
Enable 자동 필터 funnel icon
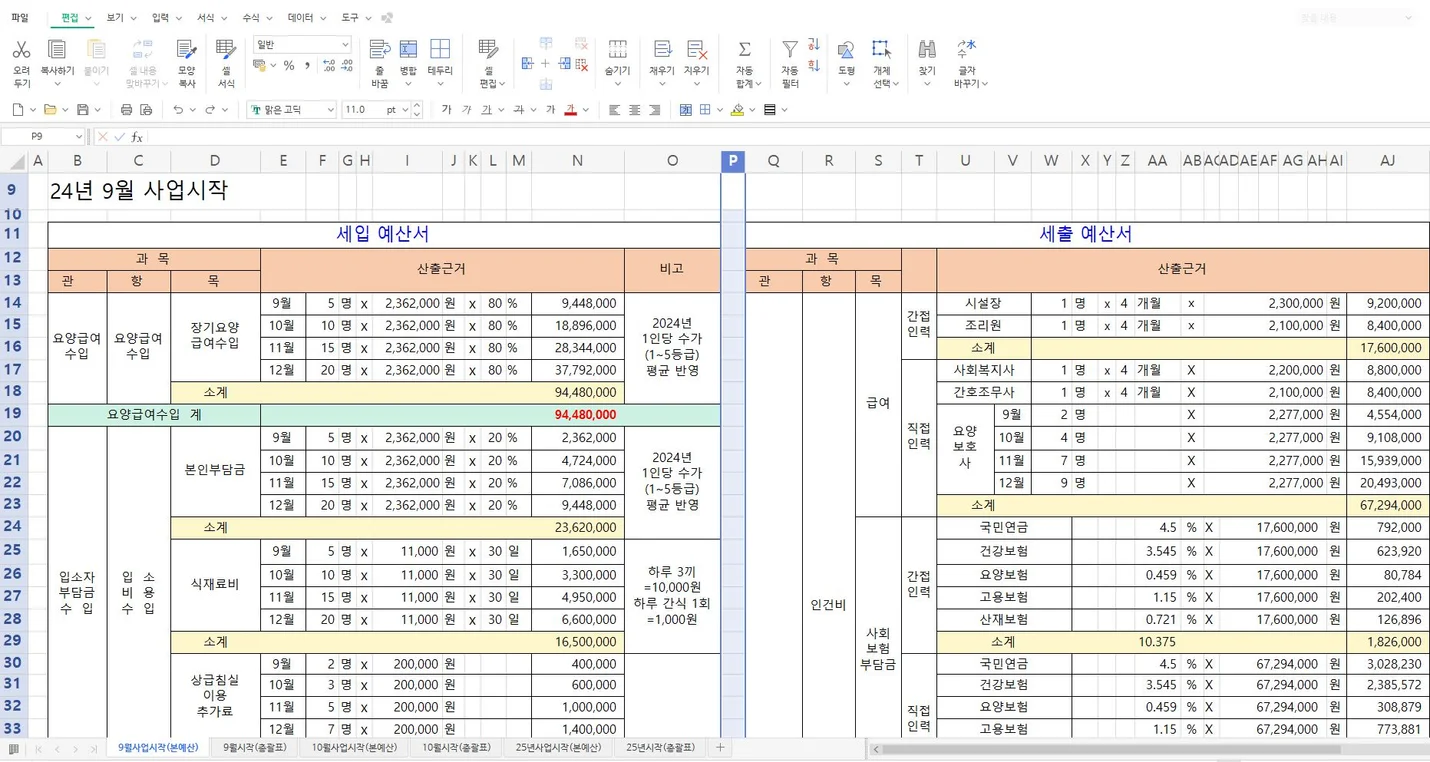pos(790,49)
